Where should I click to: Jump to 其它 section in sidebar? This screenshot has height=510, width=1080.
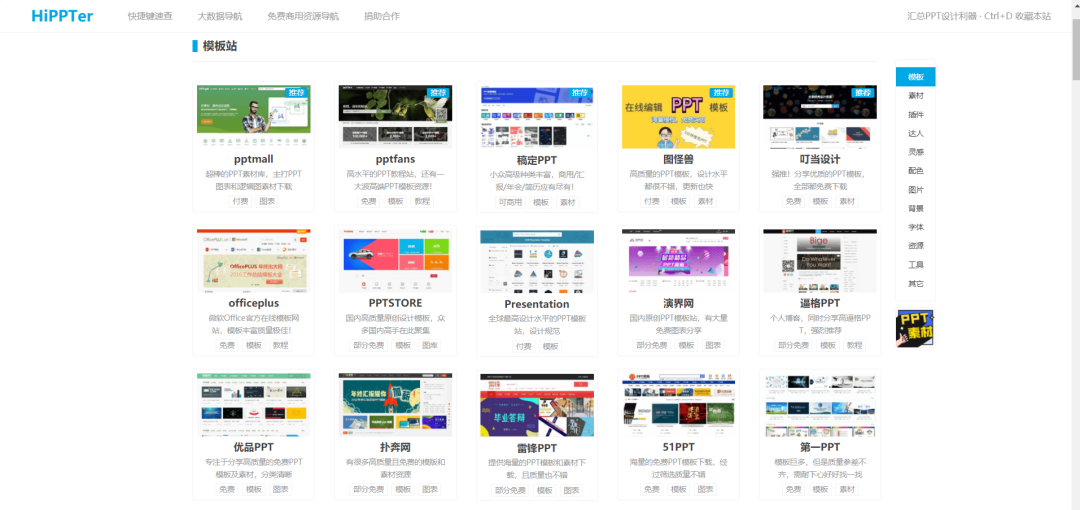(x=915, y=283)
